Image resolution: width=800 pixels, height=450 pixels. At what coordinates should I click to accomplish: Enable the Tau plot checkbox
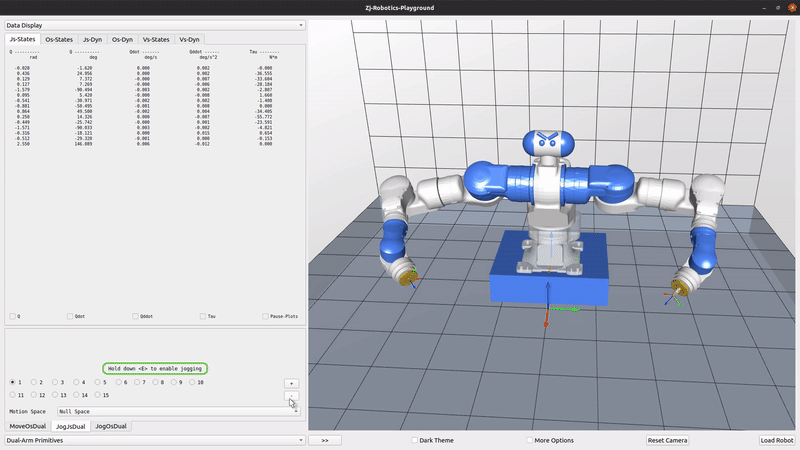[x=202, y=316]
